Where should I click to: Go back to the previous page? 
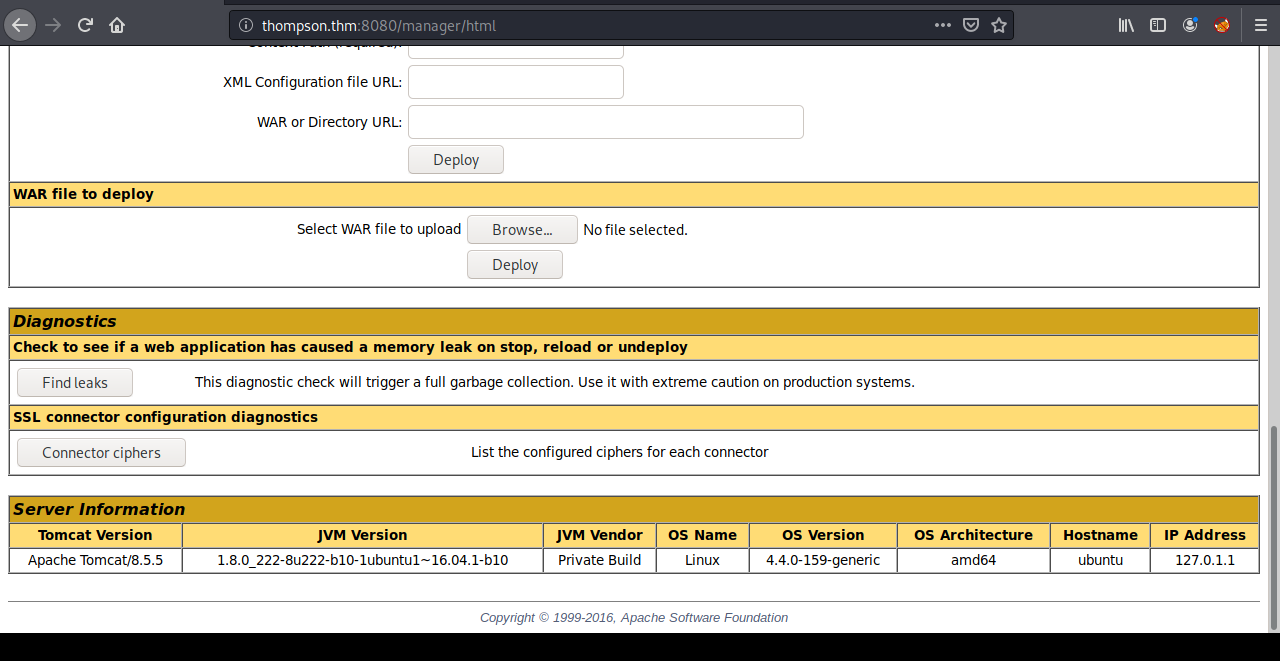pyautogui.click(x=20, y=25)
